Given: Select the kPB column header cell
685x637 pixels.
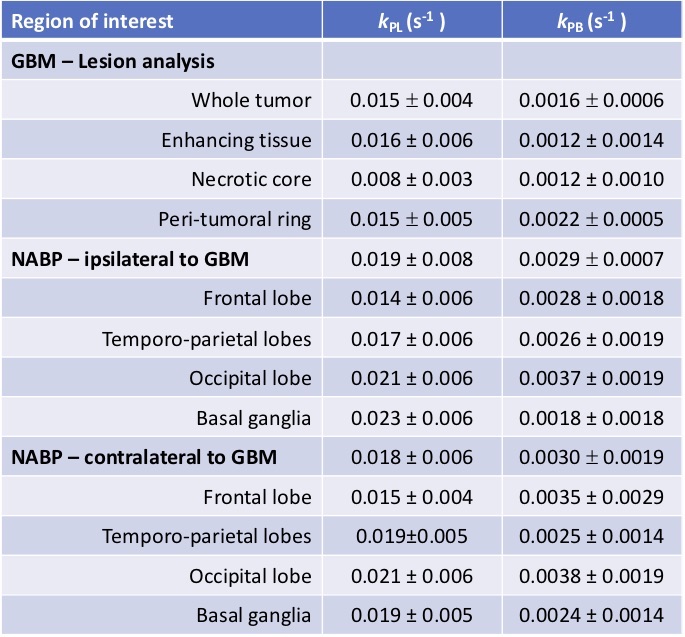Looking at the screenshot, I should click(x=592, y=21).
